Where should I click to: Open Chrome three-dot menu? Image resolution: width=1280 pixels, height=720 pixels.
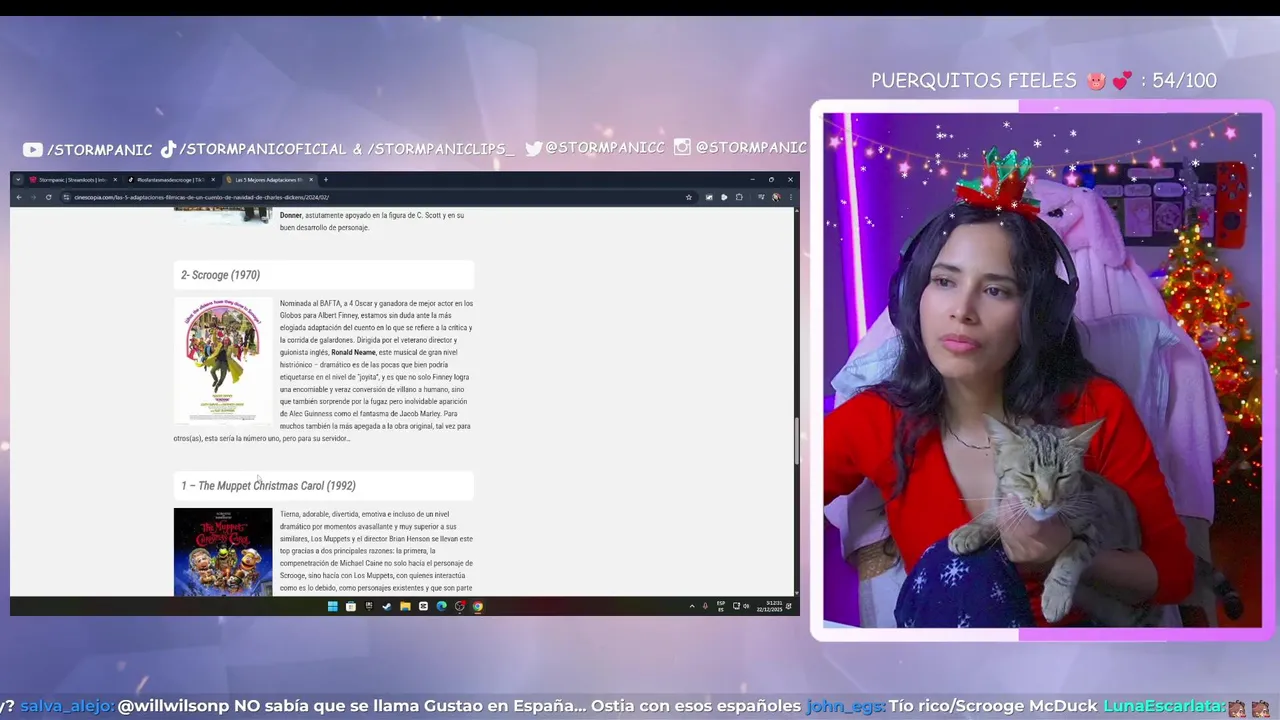click(x=791, y=197)
